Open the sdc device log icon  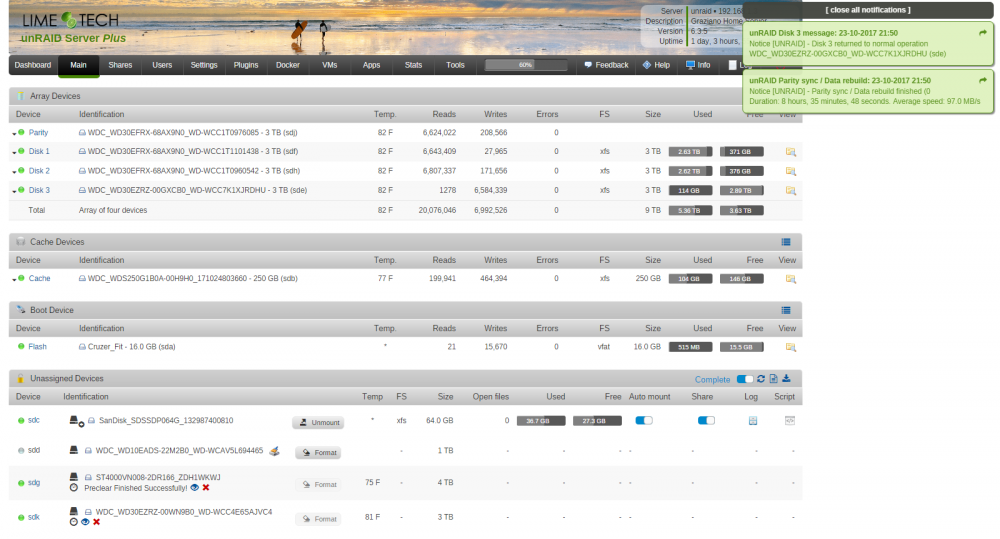[x=753, y=421]
